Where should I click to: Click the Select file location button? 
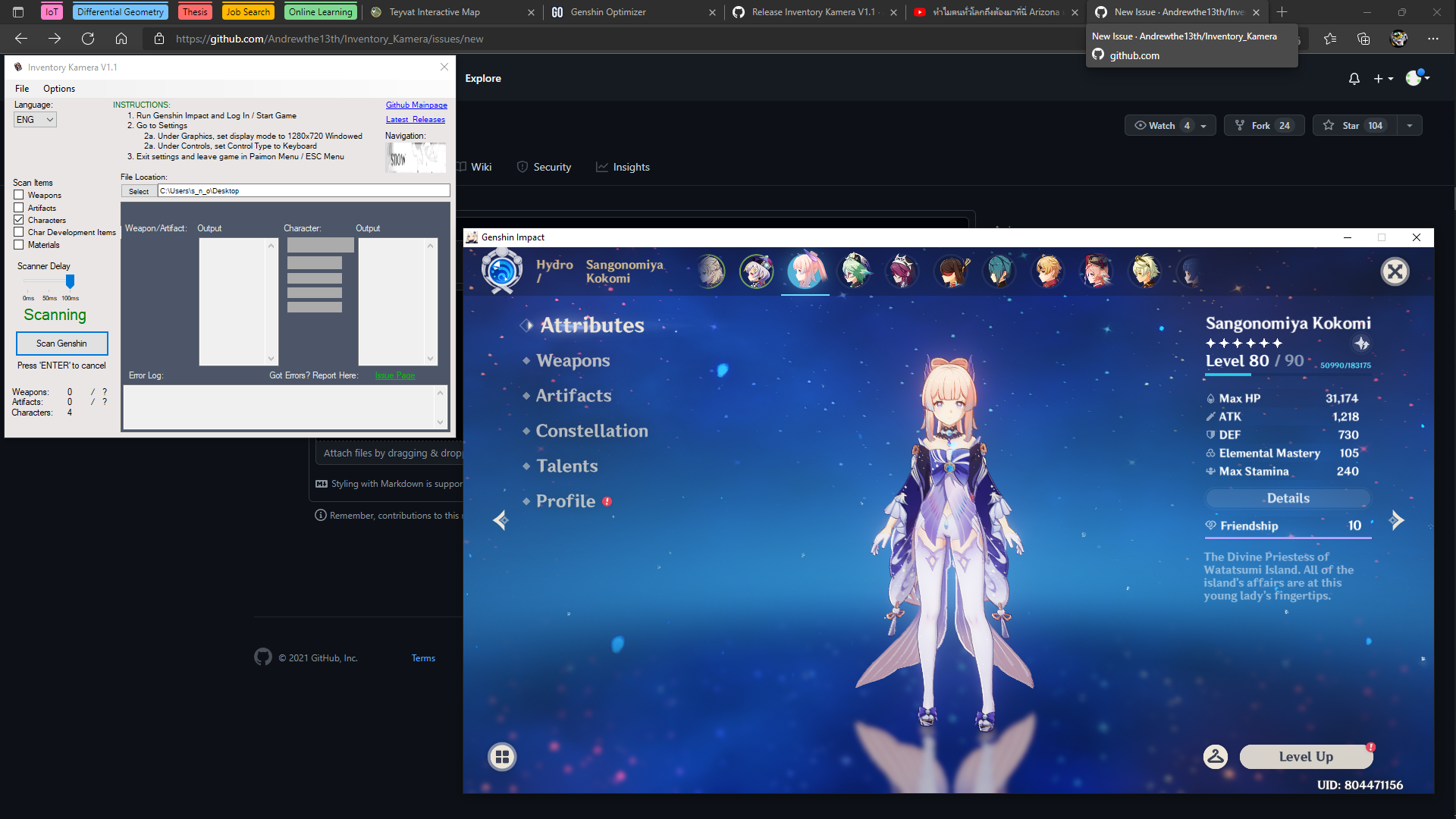coord(139,191)
